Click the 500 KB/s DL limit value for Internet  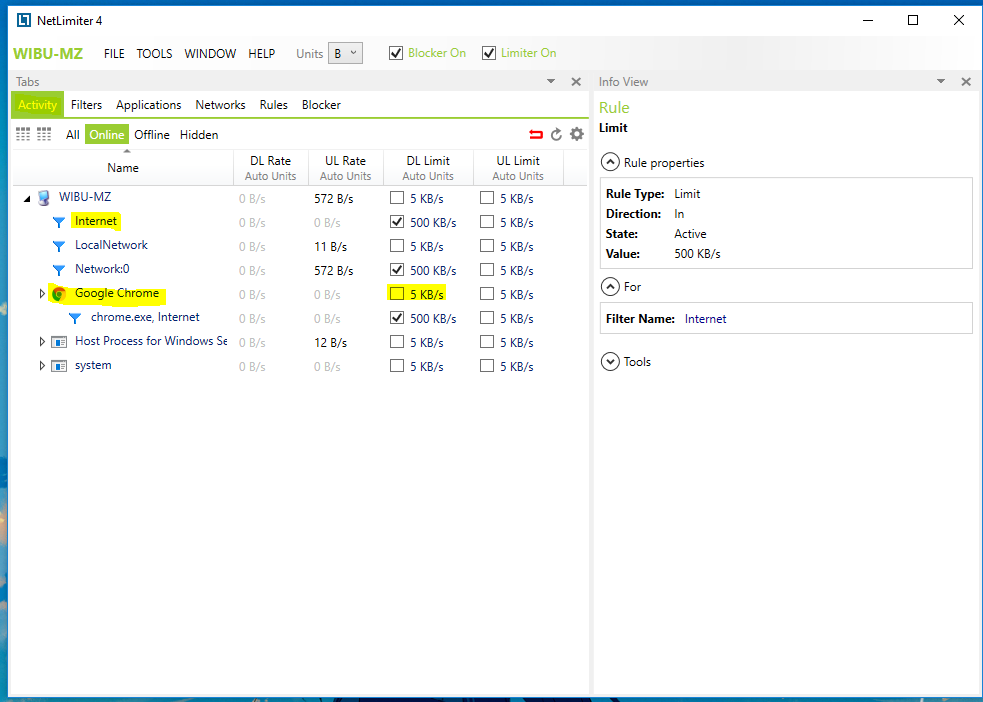pyautogui.click(x=433, y=223)
